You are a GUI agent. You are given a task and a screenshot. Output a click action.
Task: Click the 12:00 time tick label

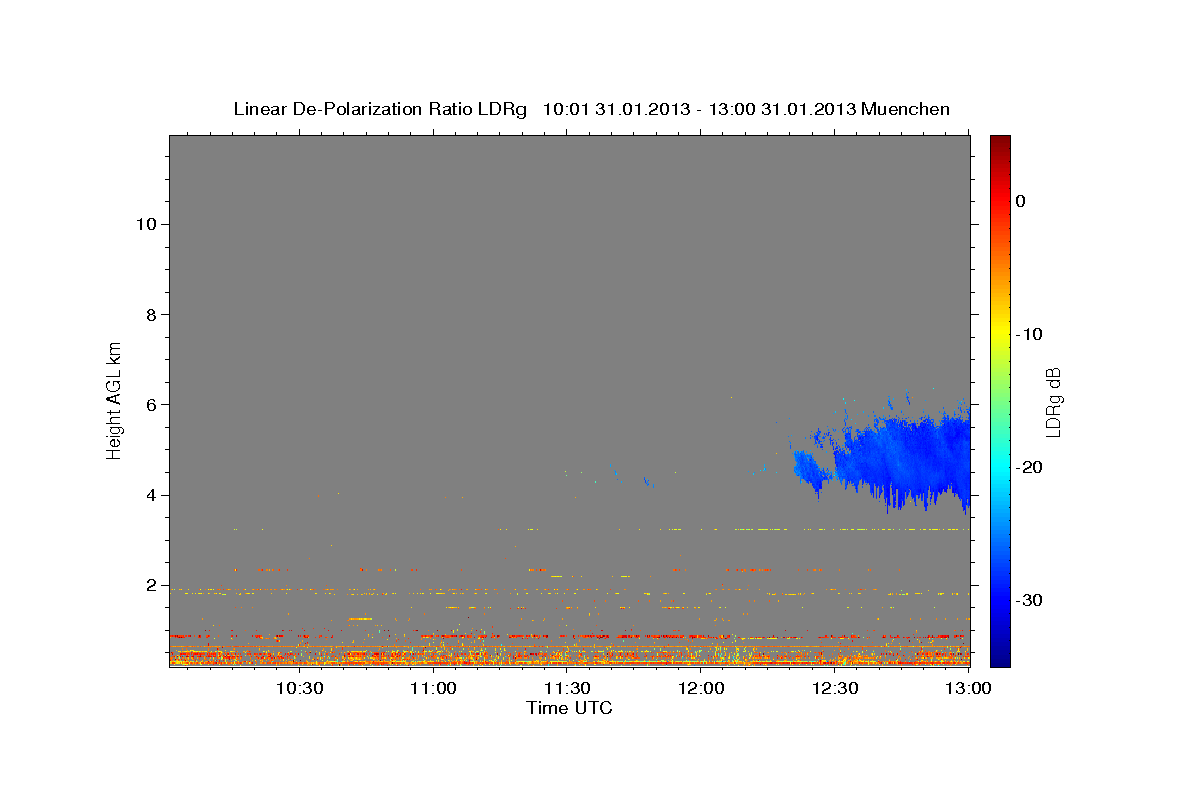[701, 688]
